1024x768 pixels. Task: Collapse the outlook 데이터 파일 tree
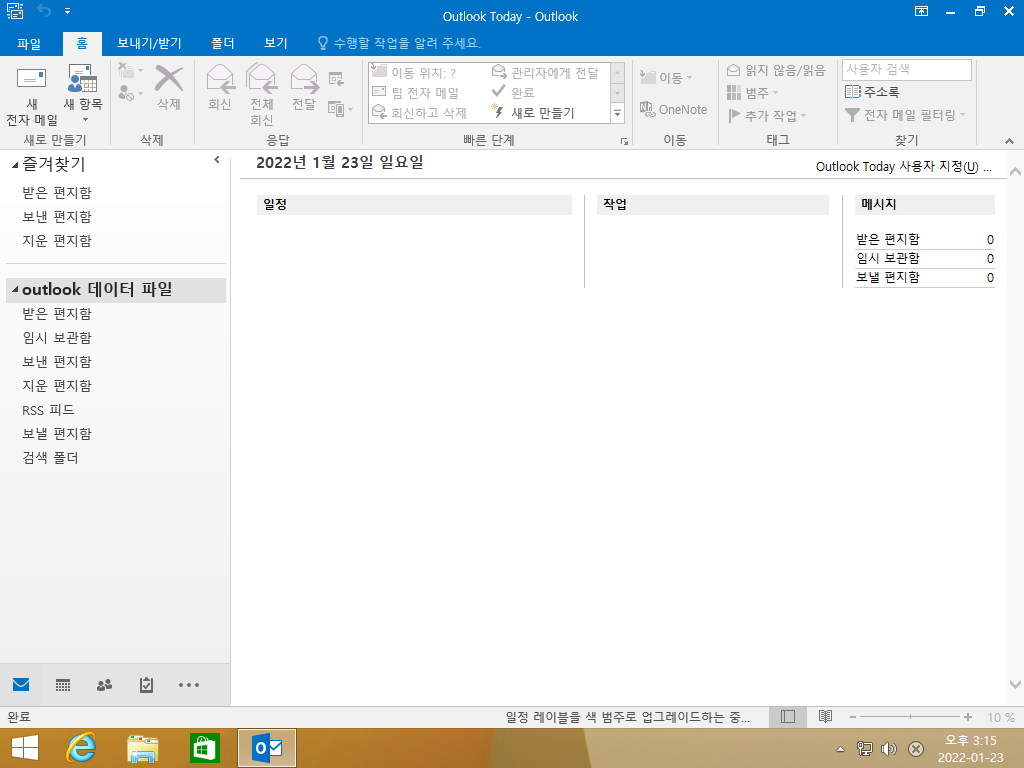[x=15, y=289]
